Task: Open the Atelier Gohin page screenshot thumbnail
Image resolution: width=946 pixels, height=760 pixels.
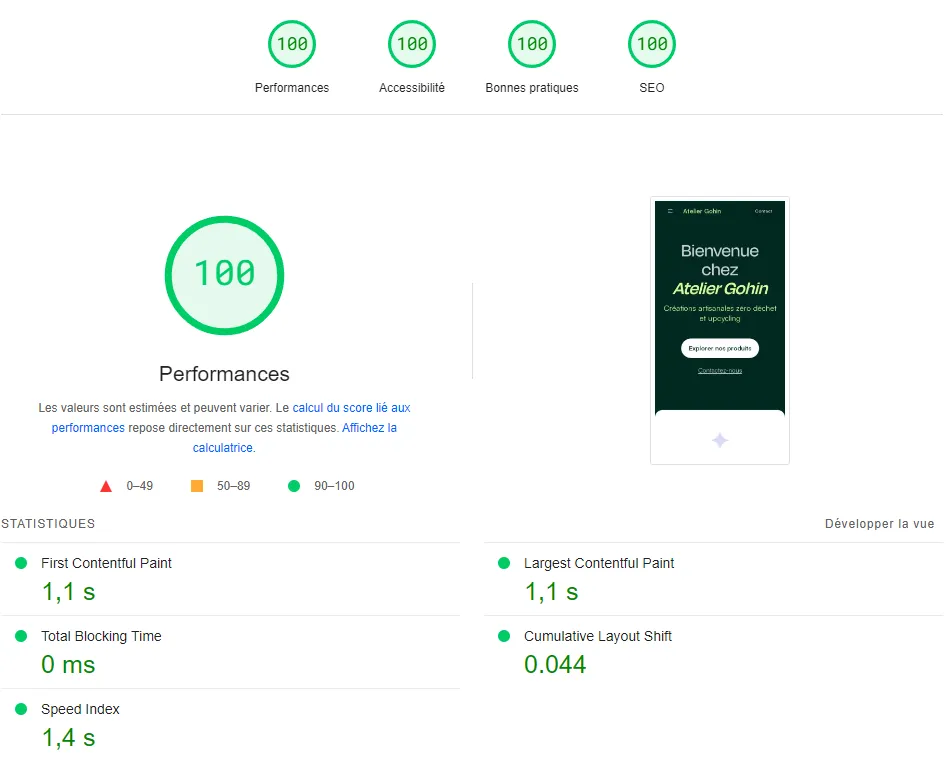Action: point(720,331)
